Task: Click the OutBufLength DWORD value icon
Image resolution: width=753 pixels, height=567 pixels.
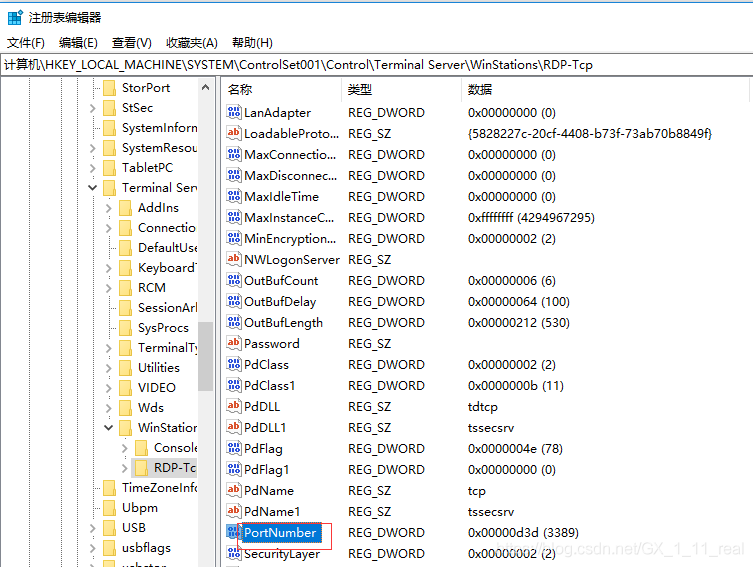Action: click(234, 322)
